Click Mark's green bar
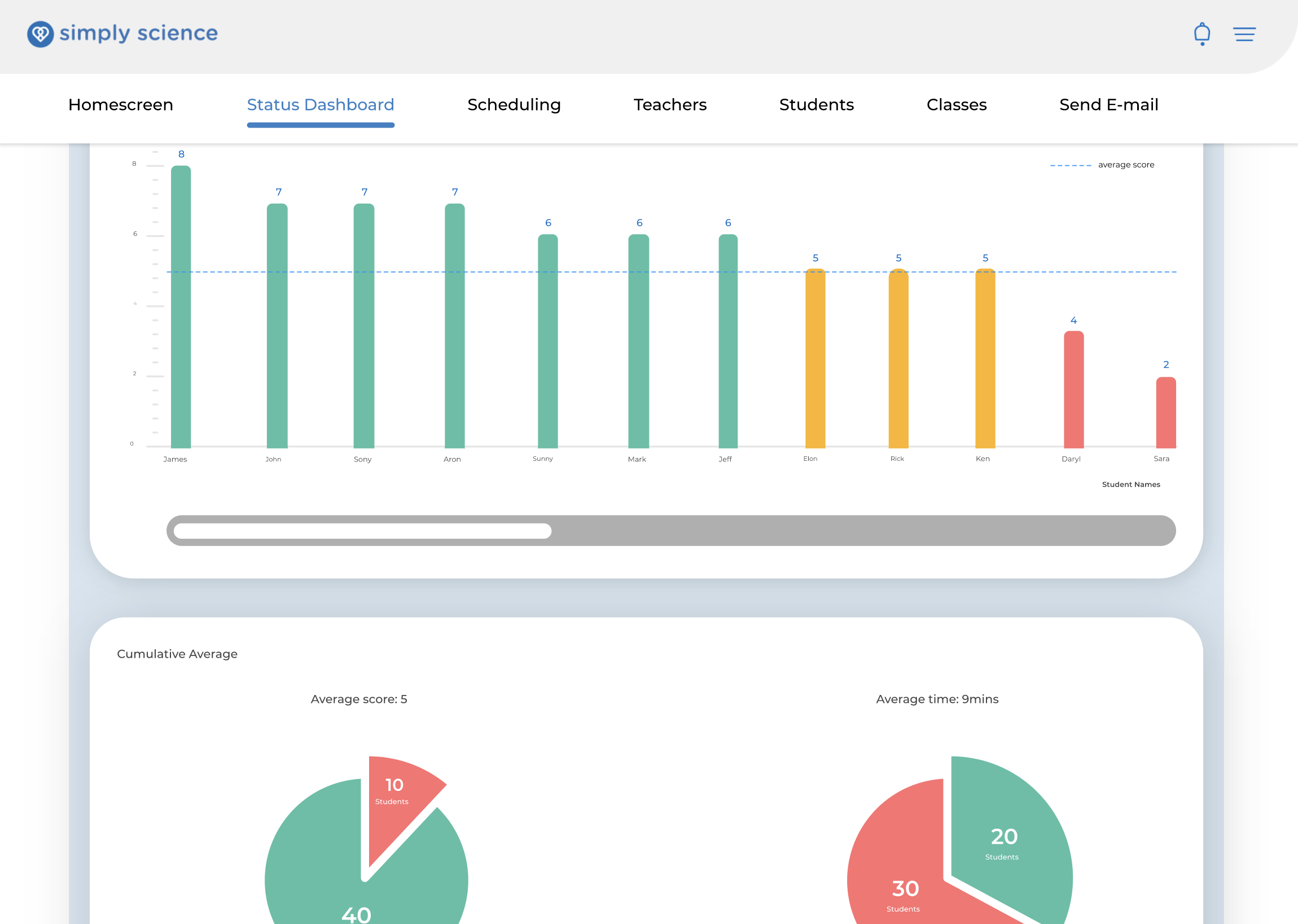The image size is (1298, 924). tap(638, 341)
